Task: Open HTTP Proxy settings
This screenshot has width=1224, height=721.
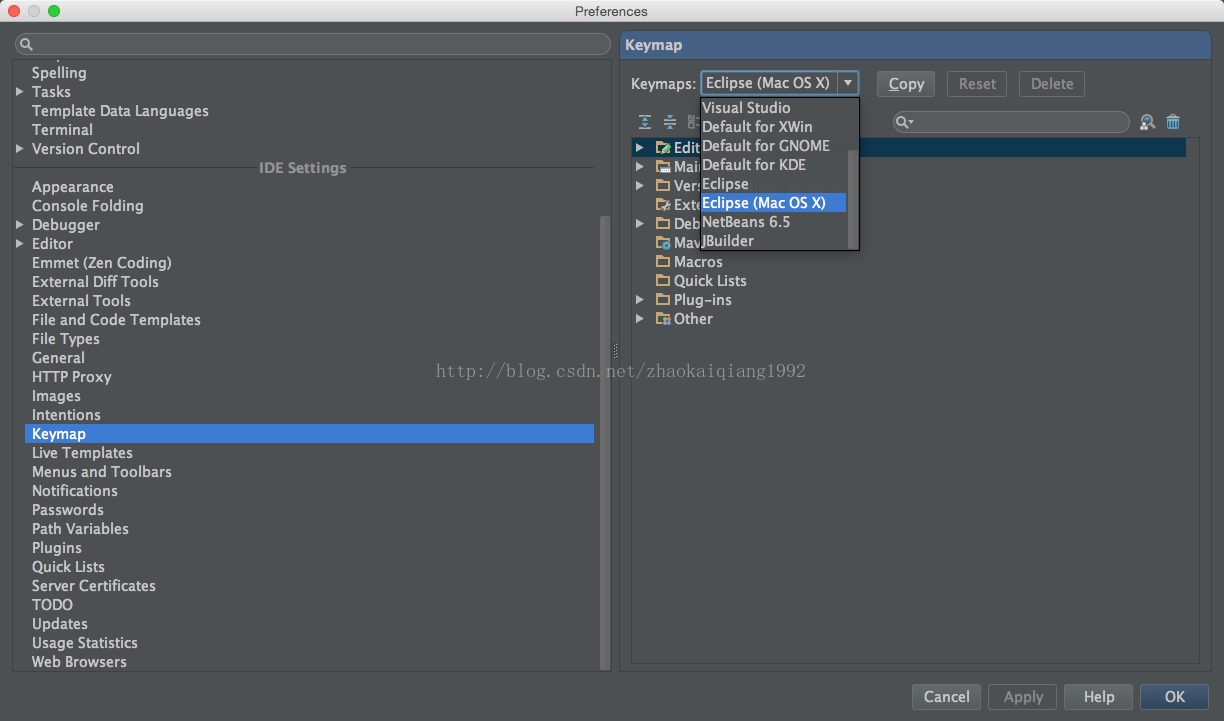Action: pos(72,377)
